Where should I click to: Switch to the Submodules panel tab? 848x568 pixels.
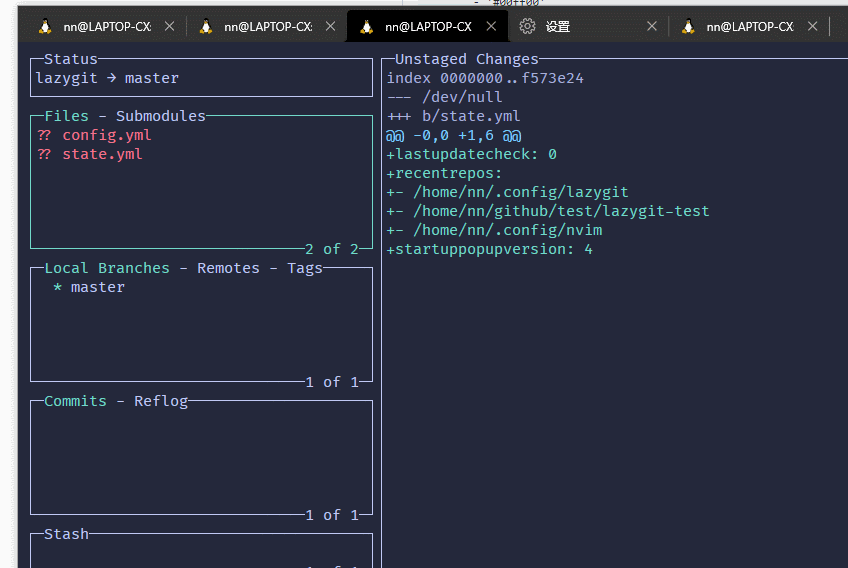161,116
